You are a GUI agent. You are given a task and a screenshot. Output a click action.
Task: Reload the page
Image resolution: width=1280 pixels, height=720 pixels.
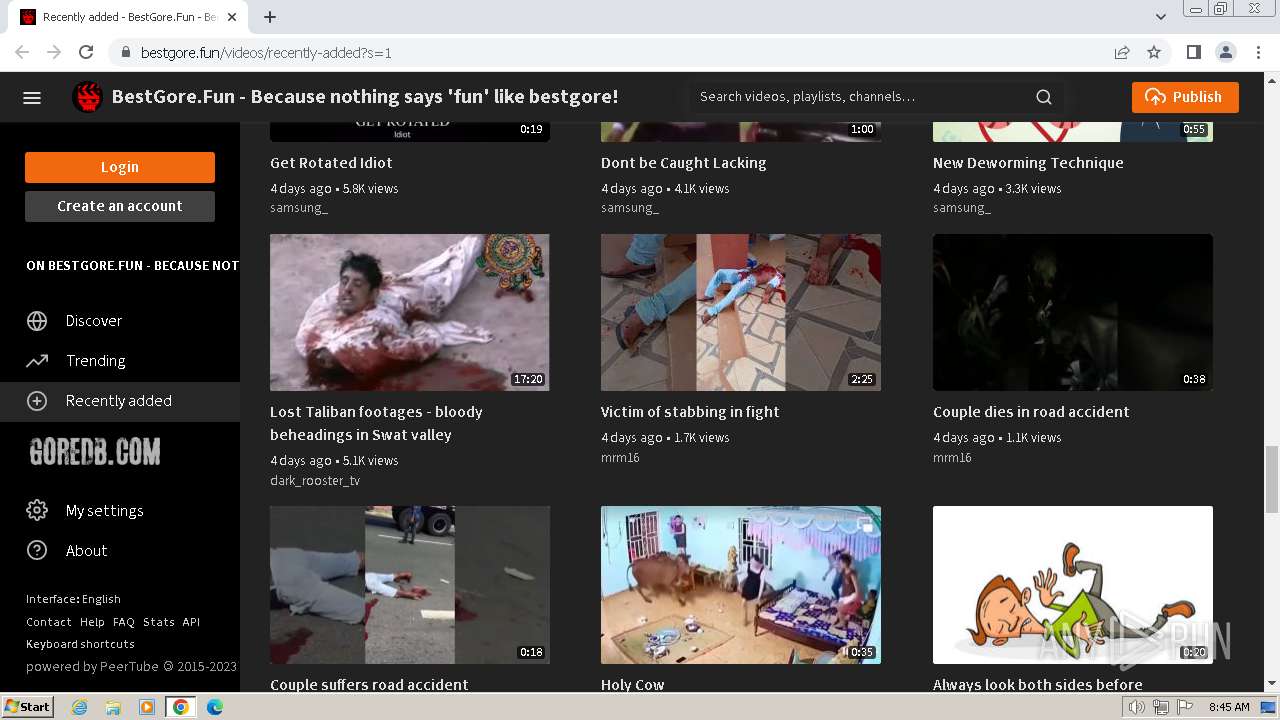click(86, 53)
